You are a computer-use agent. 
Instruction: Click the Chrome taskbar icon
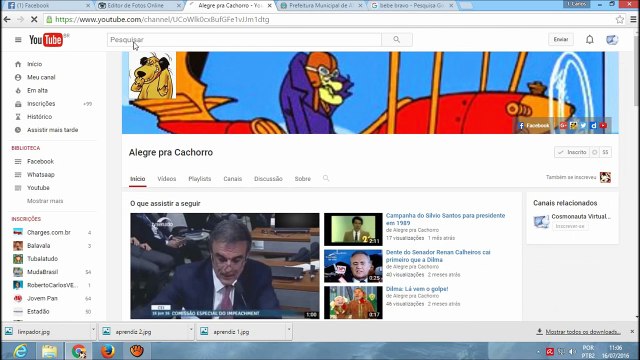78,351
